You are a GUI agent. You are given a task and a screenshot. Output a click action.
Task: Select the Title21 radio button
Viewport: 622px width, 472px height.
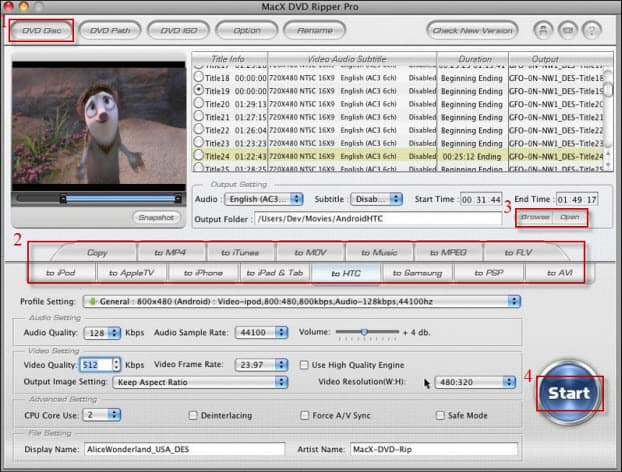point(199,116)
